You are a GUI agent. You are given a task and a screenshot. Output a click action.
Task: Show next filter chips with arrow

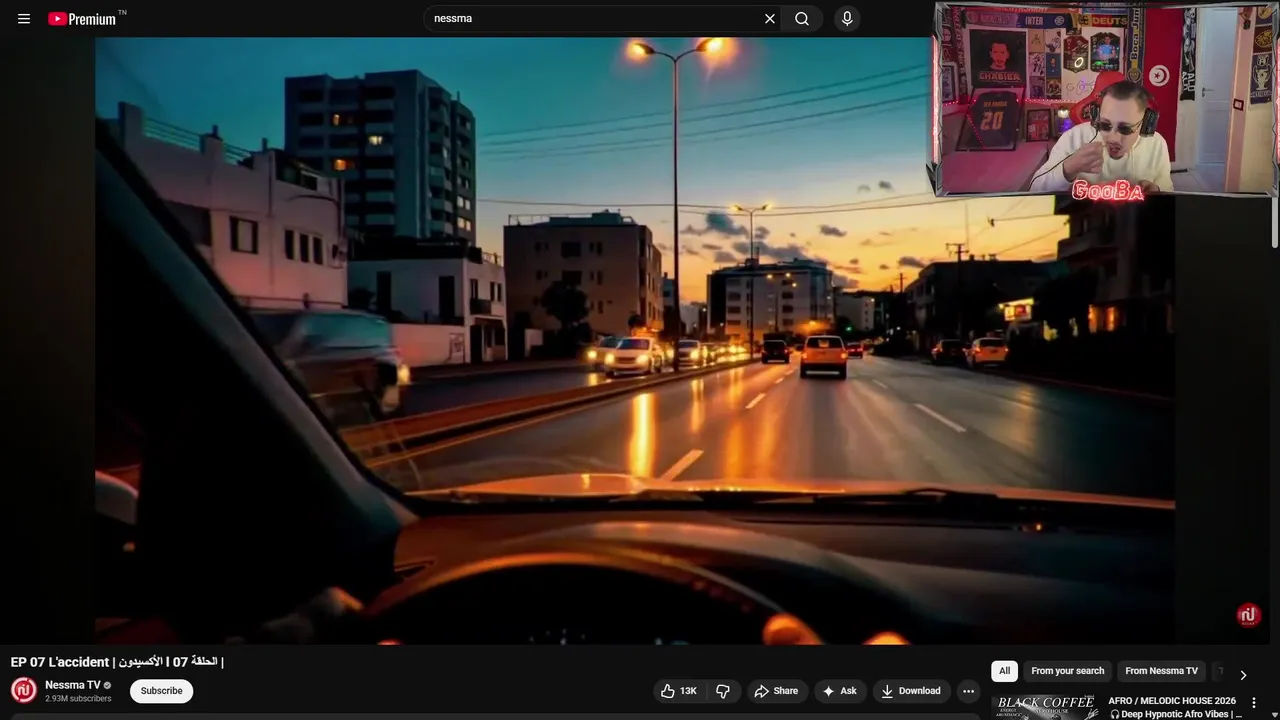point(1243,675)
